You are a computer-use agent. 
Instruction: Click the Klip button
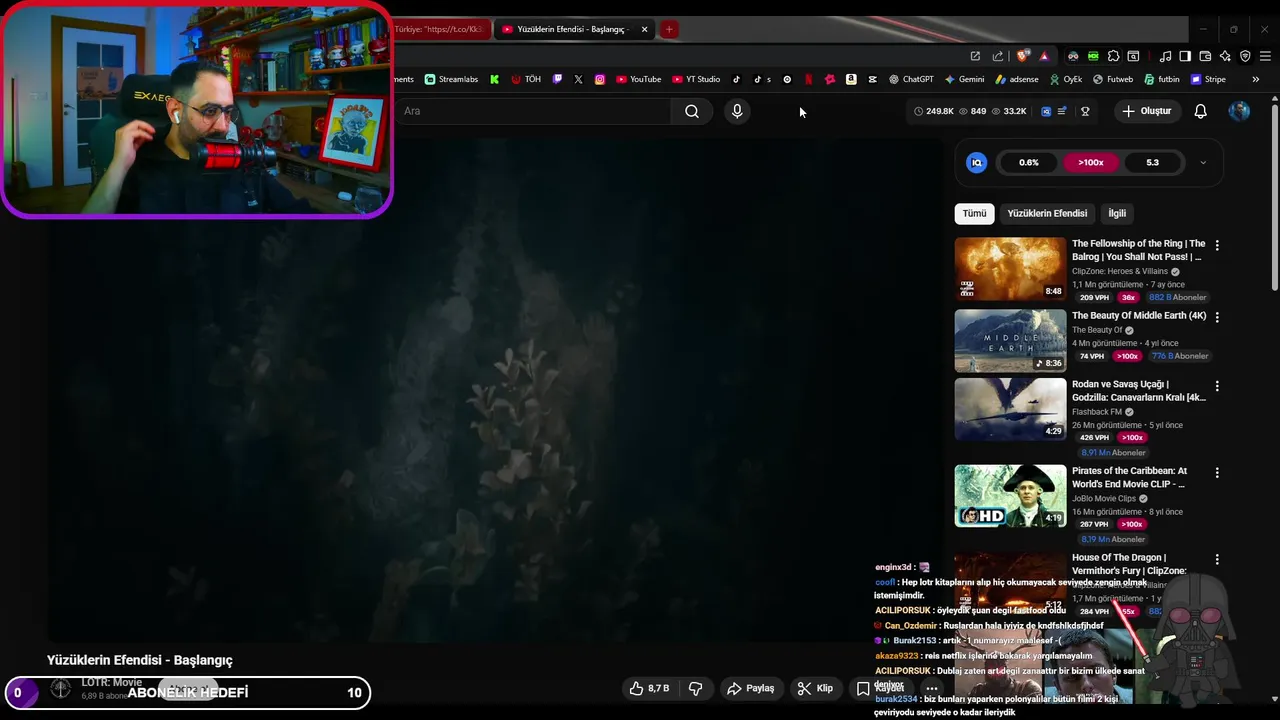tap(815, 688)
